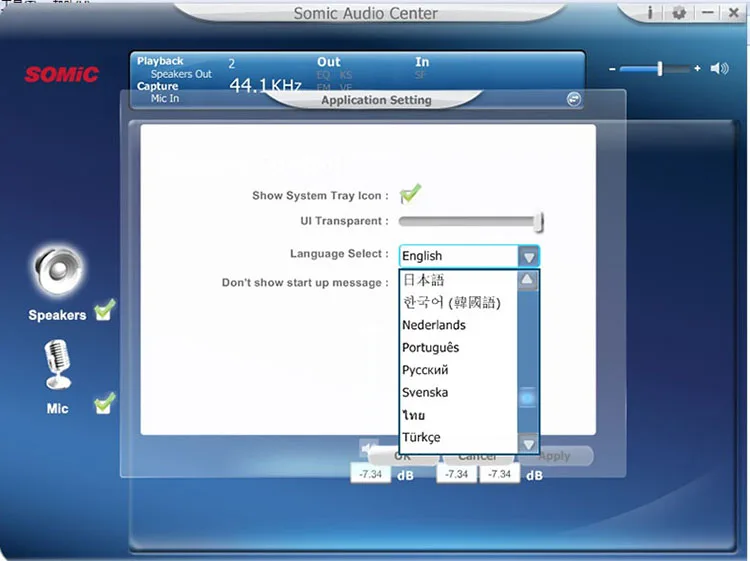Mute the master volume speaker icon
Viewport: 750px width, 561px height.
click(x=719, y=68)
